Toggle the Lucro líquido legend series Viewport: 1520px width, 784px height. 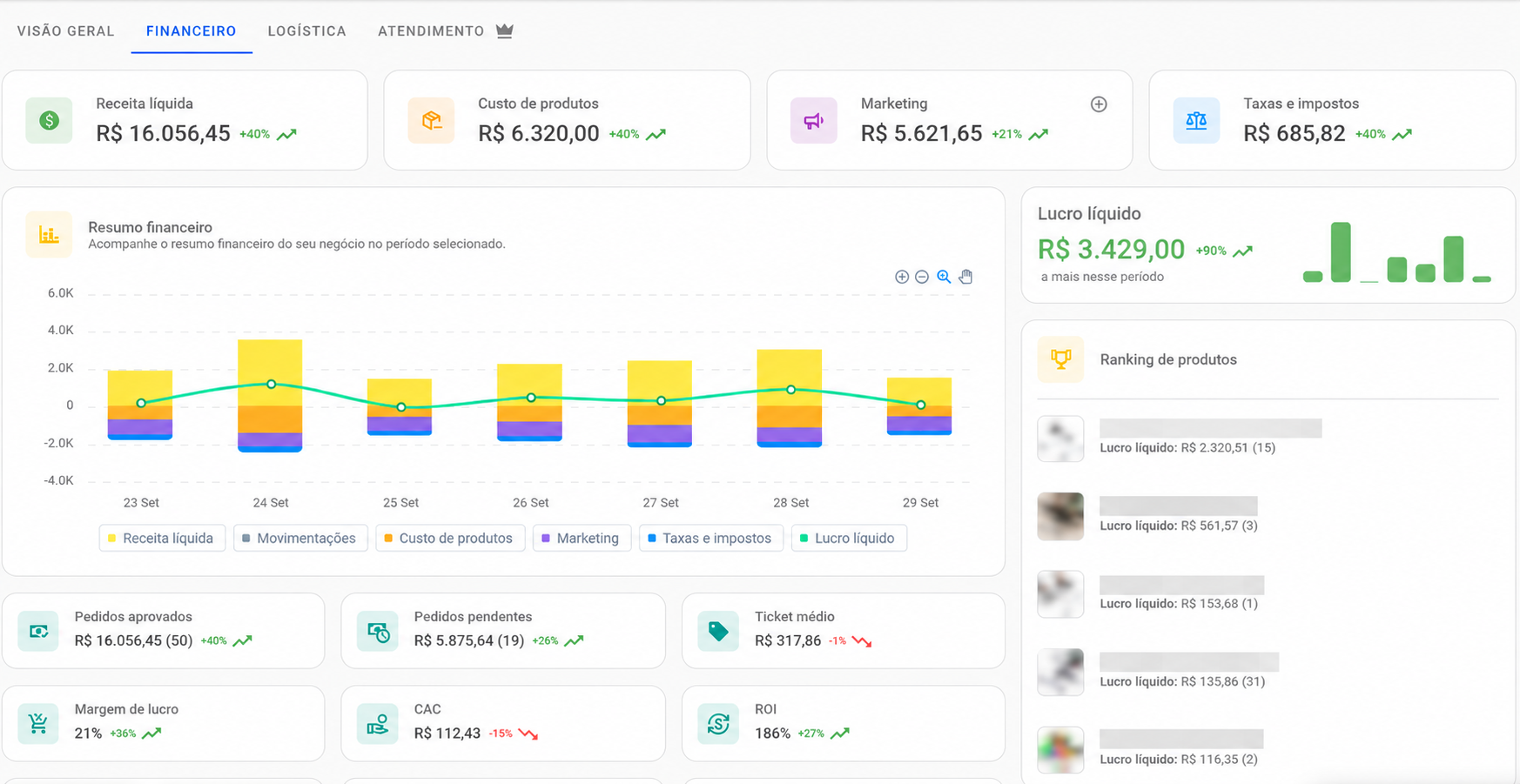[849, 539]
